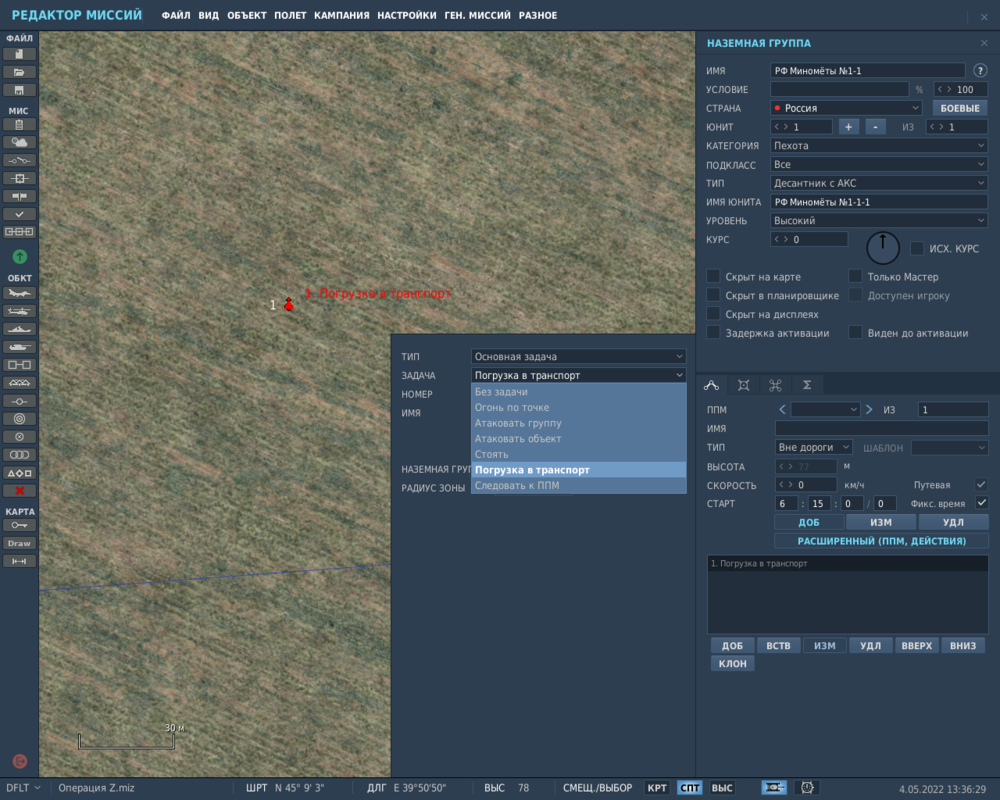Open the mission clock icon in status bar
This screenshot has height=800, width=1000.
click(x=807, y=787)
